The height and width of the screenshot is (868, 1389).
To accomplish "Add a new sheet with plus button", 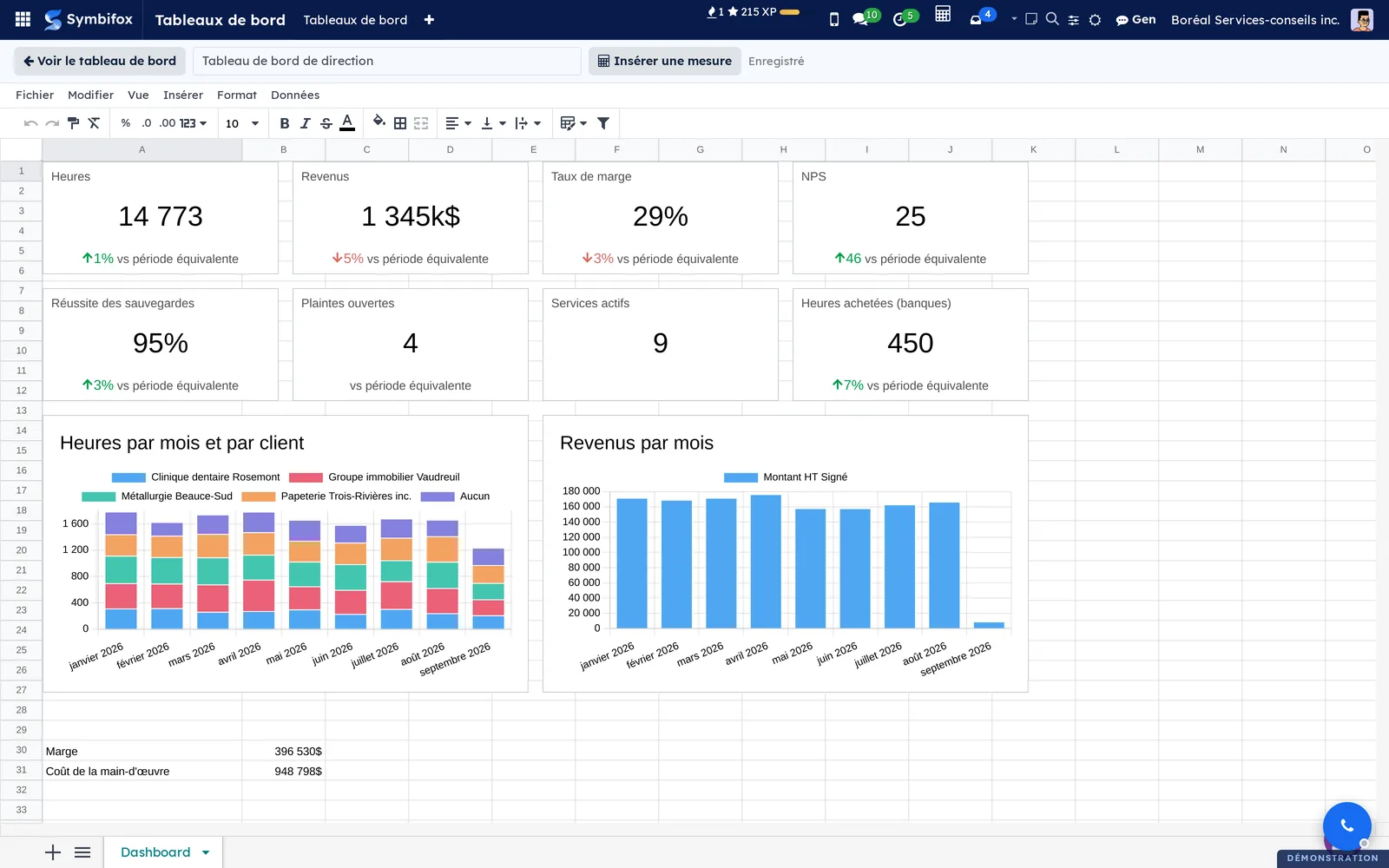I will pos(53,852).
